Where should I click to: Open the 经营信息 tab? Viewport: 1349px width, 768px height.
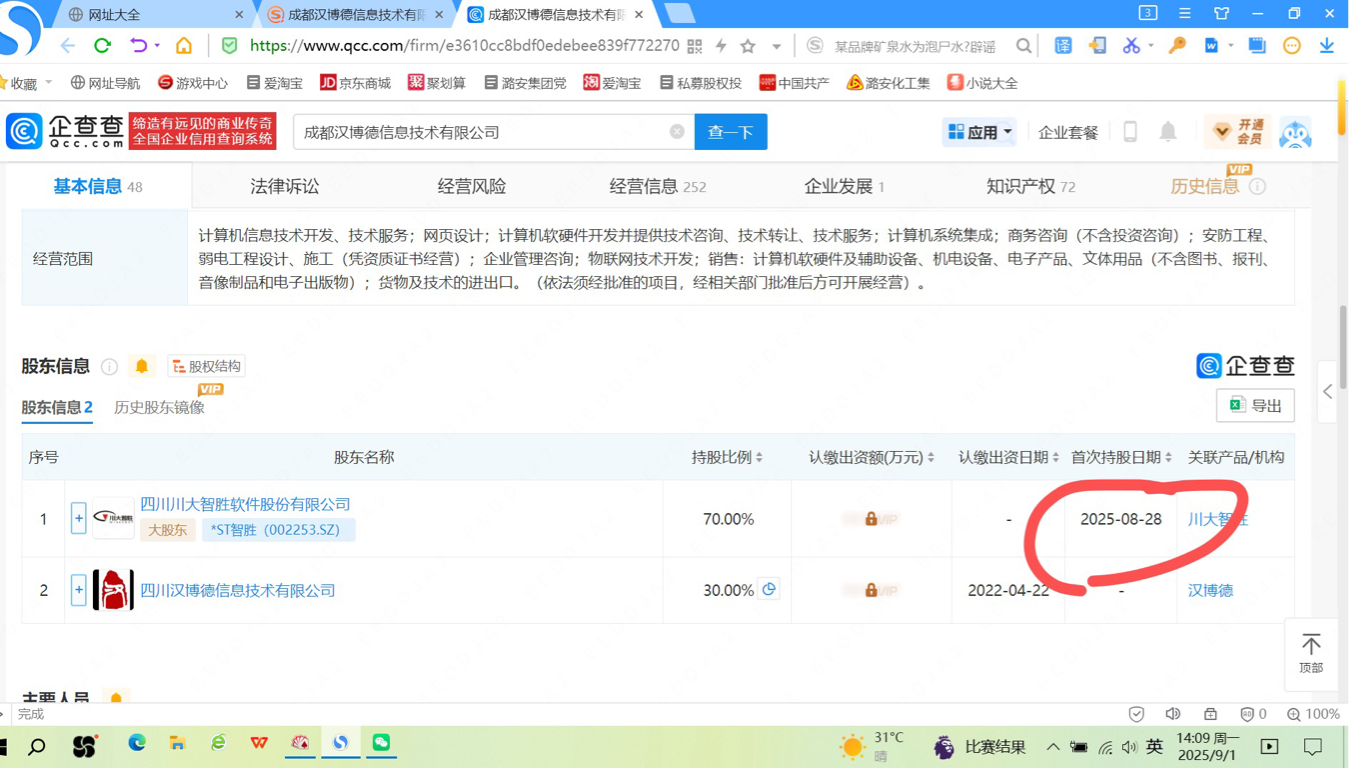point(658,186)
